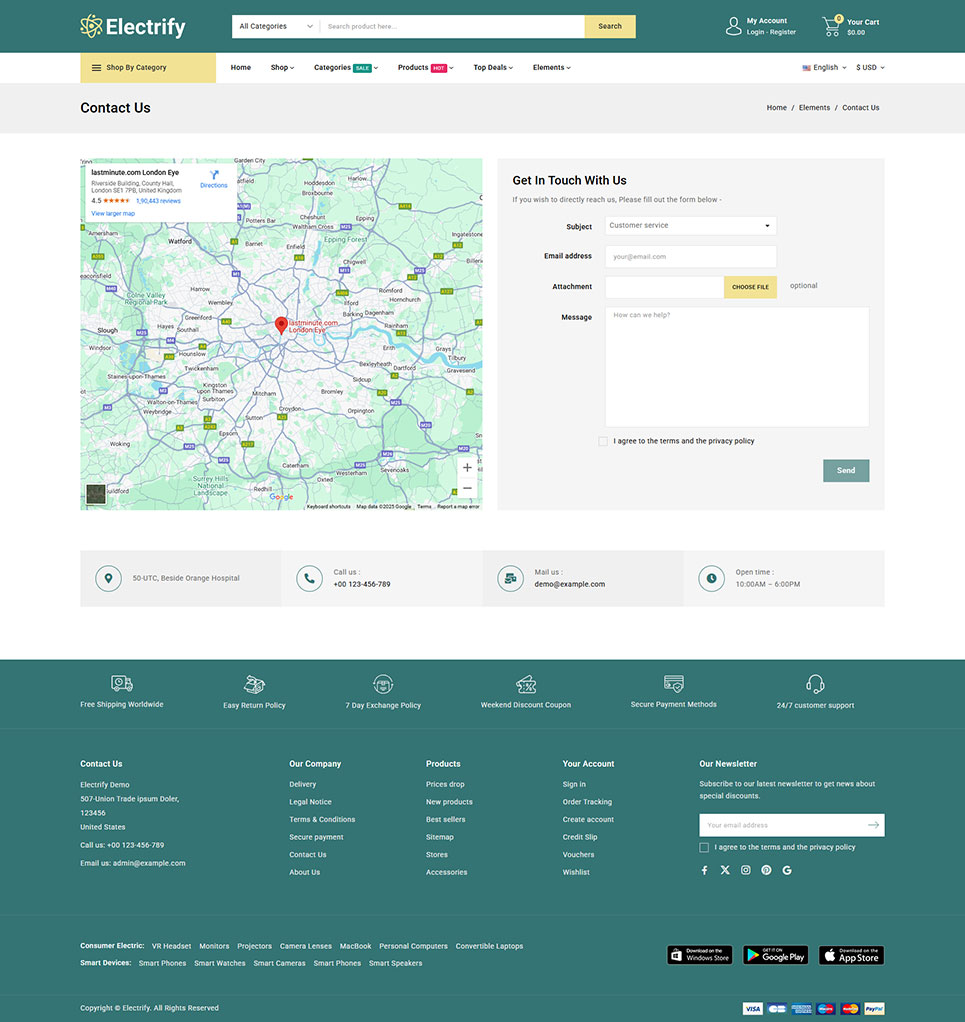Open the View larger map link
The width and height of the screenshot is (965, 1022).
click(113, 214)
